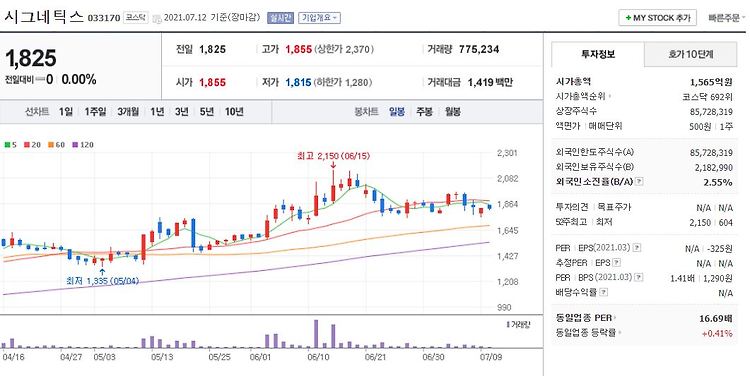
Task: Switch to the 투자정보 tab
Action: pyautogui.click(x=598, y=54)
